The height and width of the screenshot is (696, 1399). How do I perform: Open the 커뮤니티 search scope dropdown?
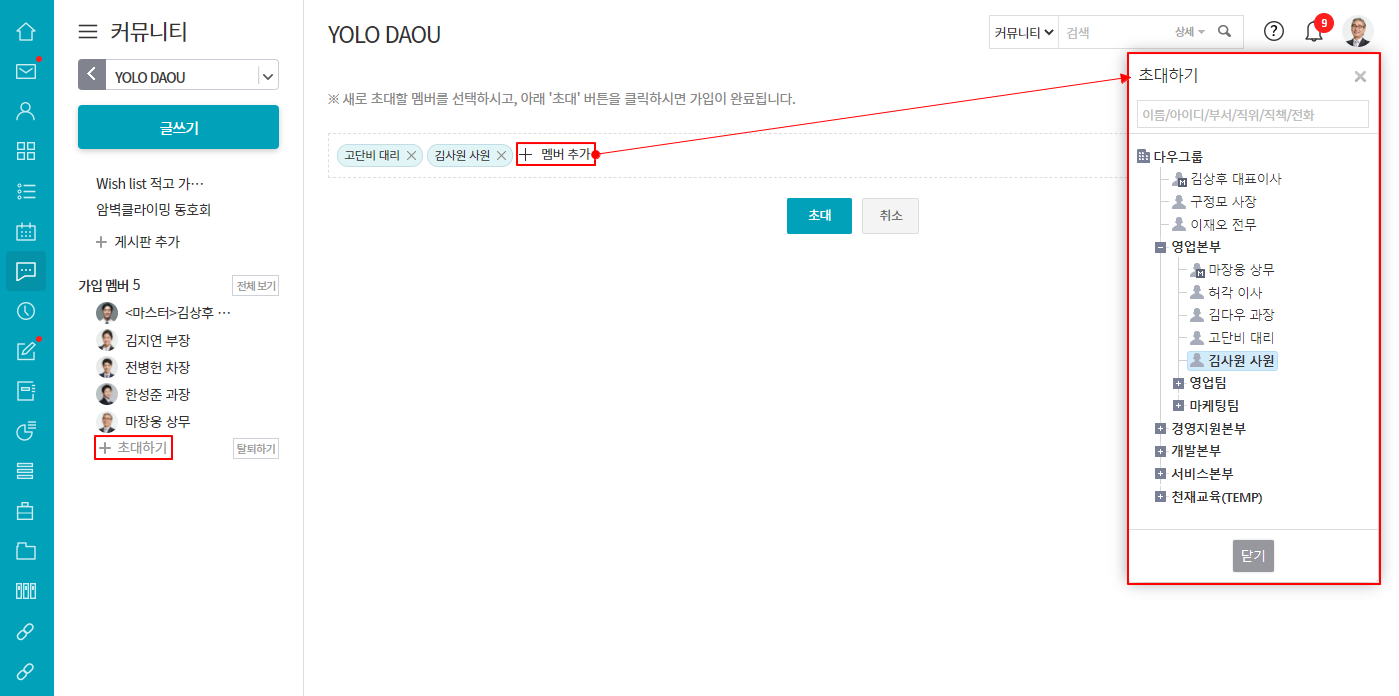1024,32
